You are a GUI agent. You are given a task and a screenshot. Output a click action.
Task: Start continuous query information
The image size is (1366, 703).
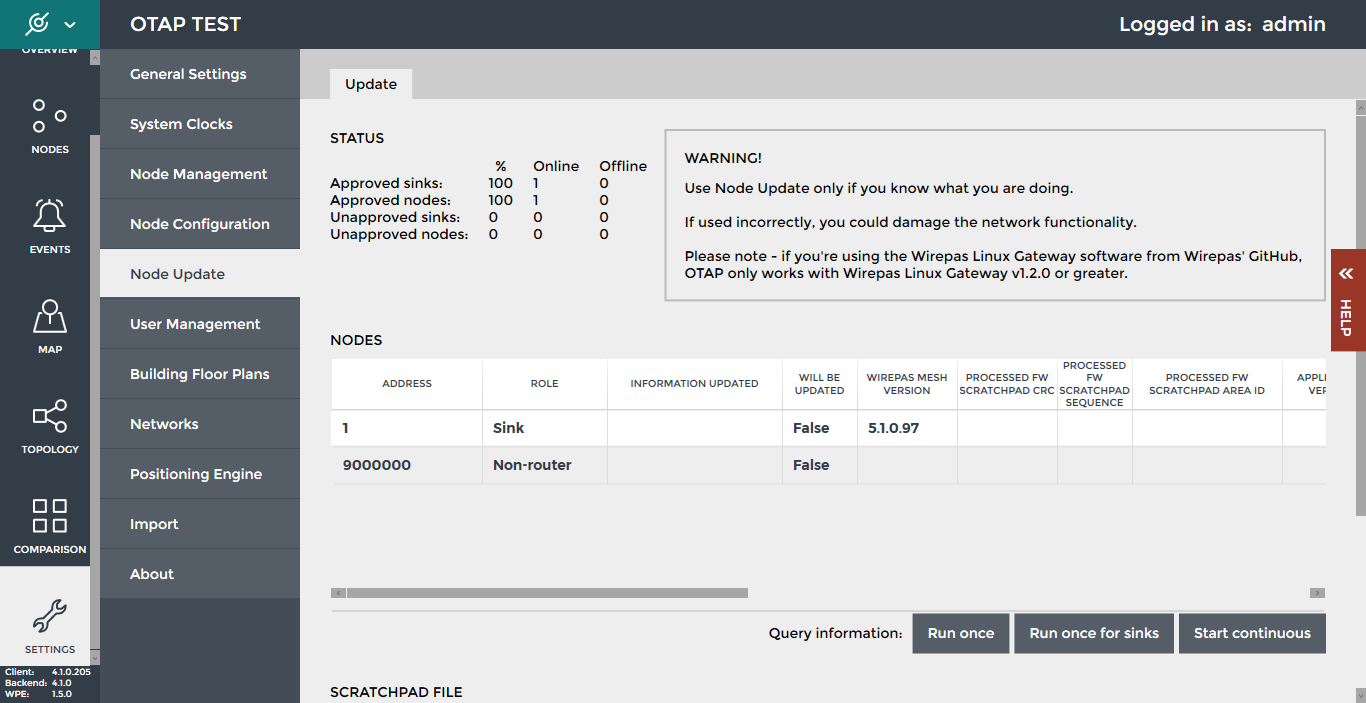pos(1252,633)
